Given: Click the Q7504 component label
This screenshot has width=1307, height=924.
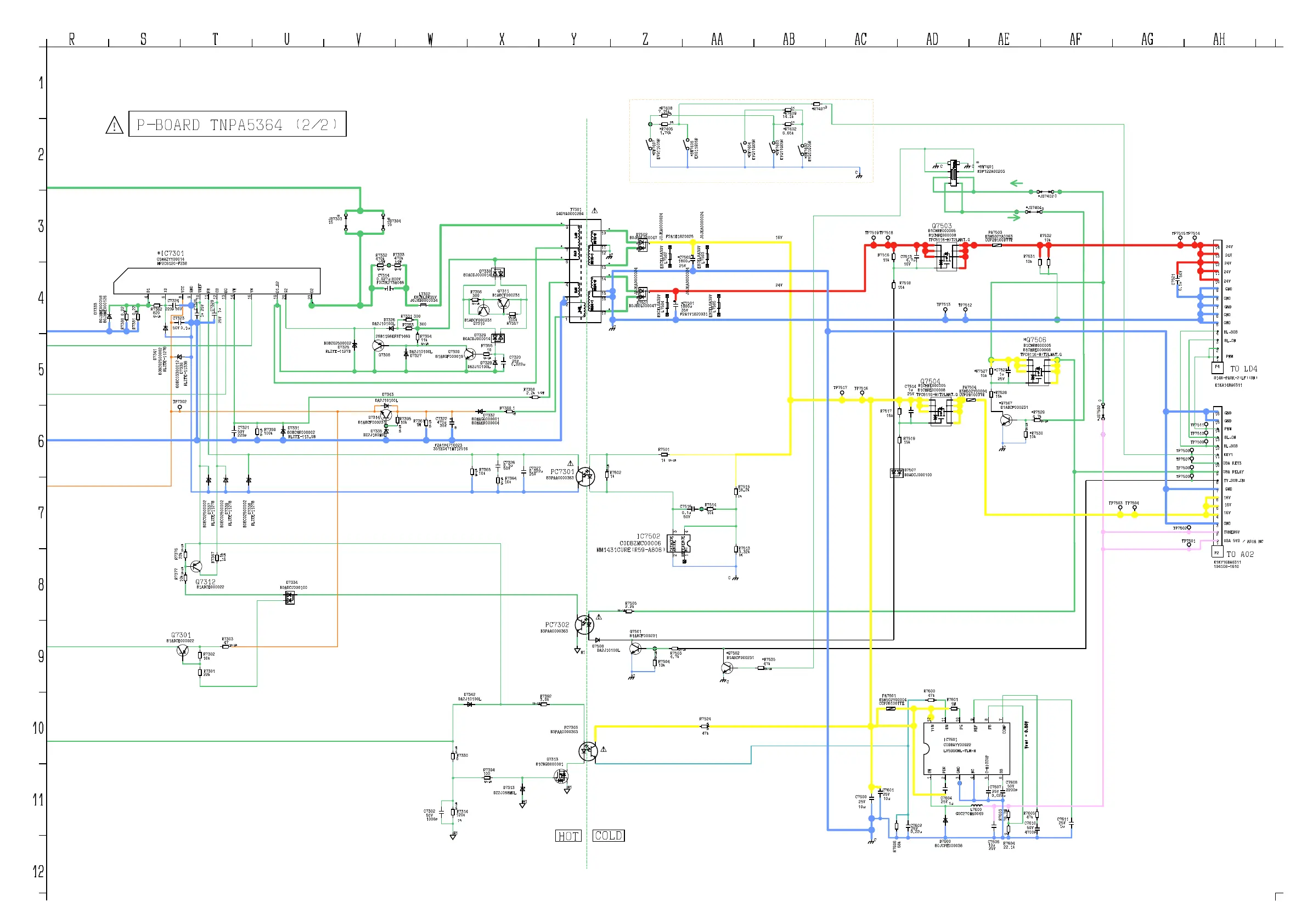Looking at the screenshot, I should pos(929,381).
